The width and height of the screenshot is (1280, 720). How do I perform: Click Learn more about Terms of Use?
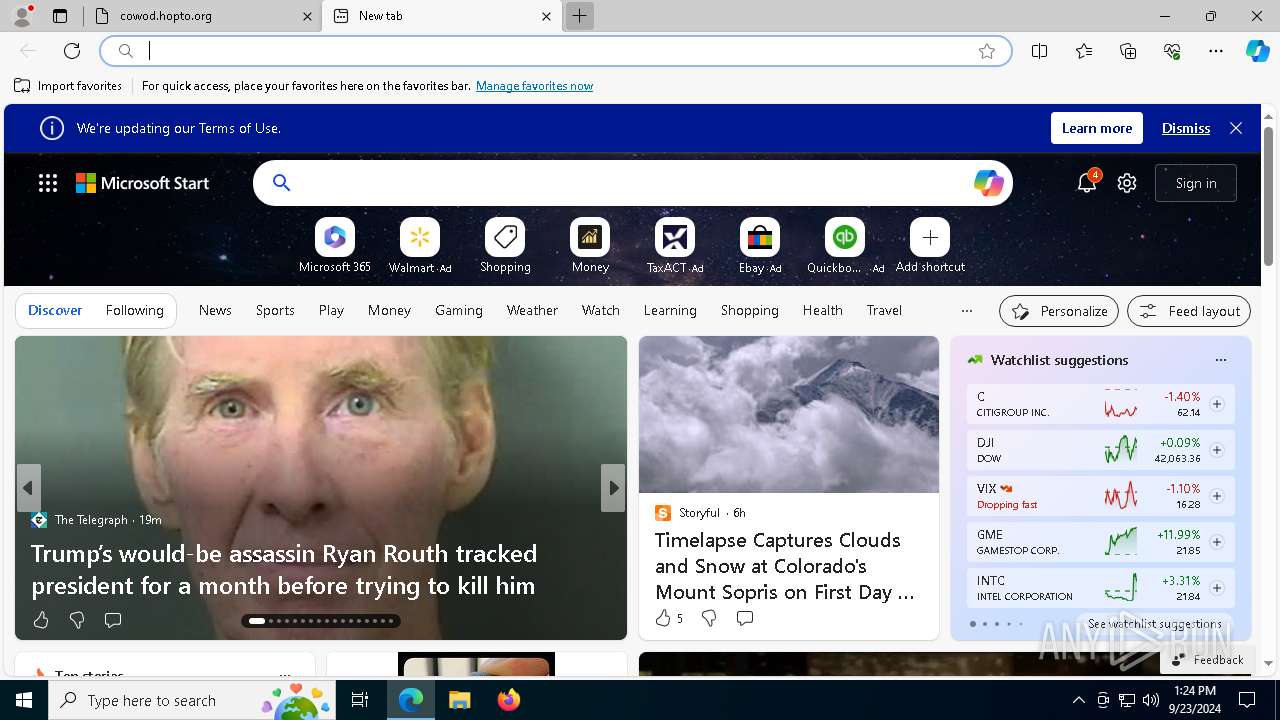point(1097,128)
